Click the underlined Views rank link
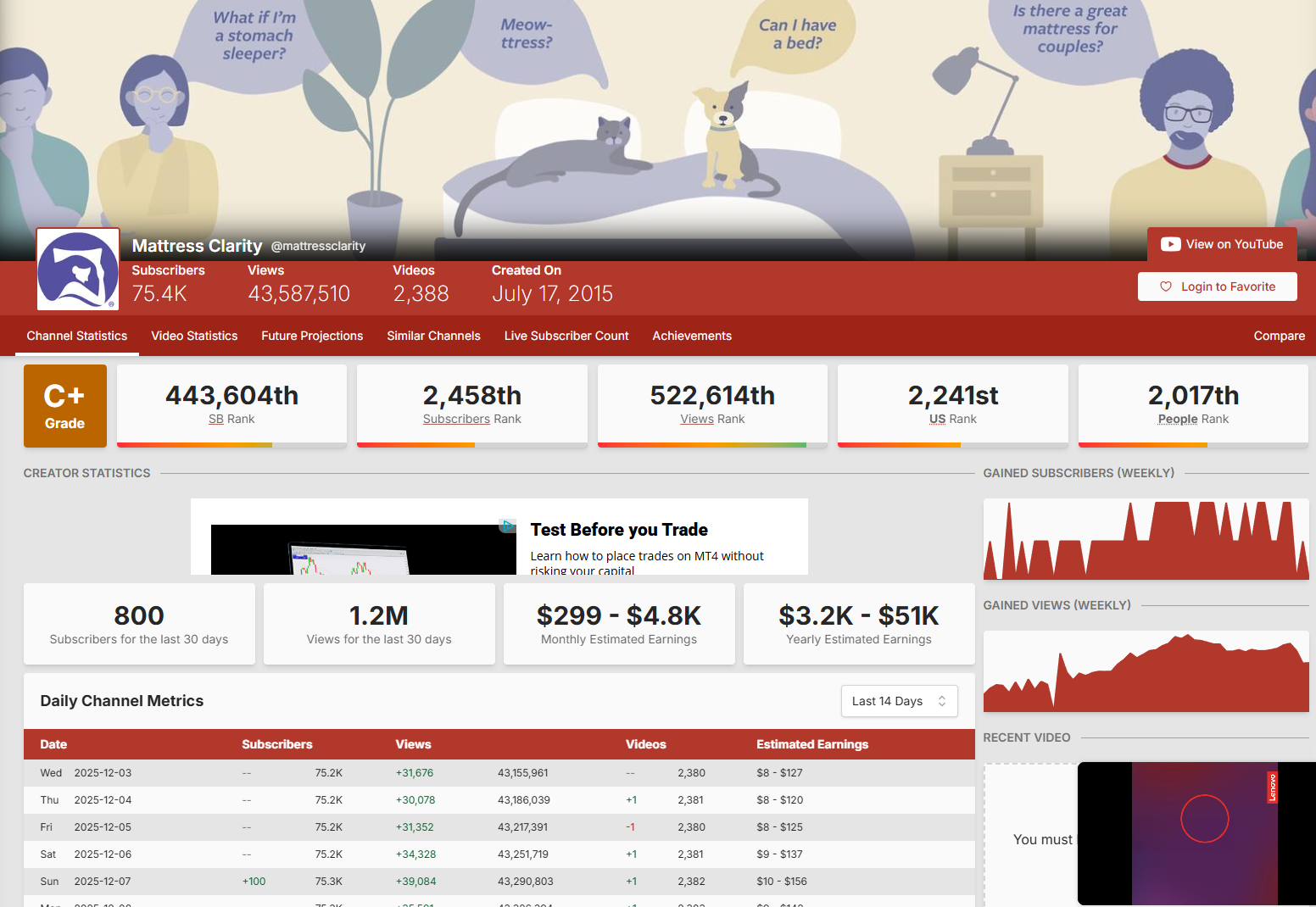The image size is (1316, 907). 697,419
